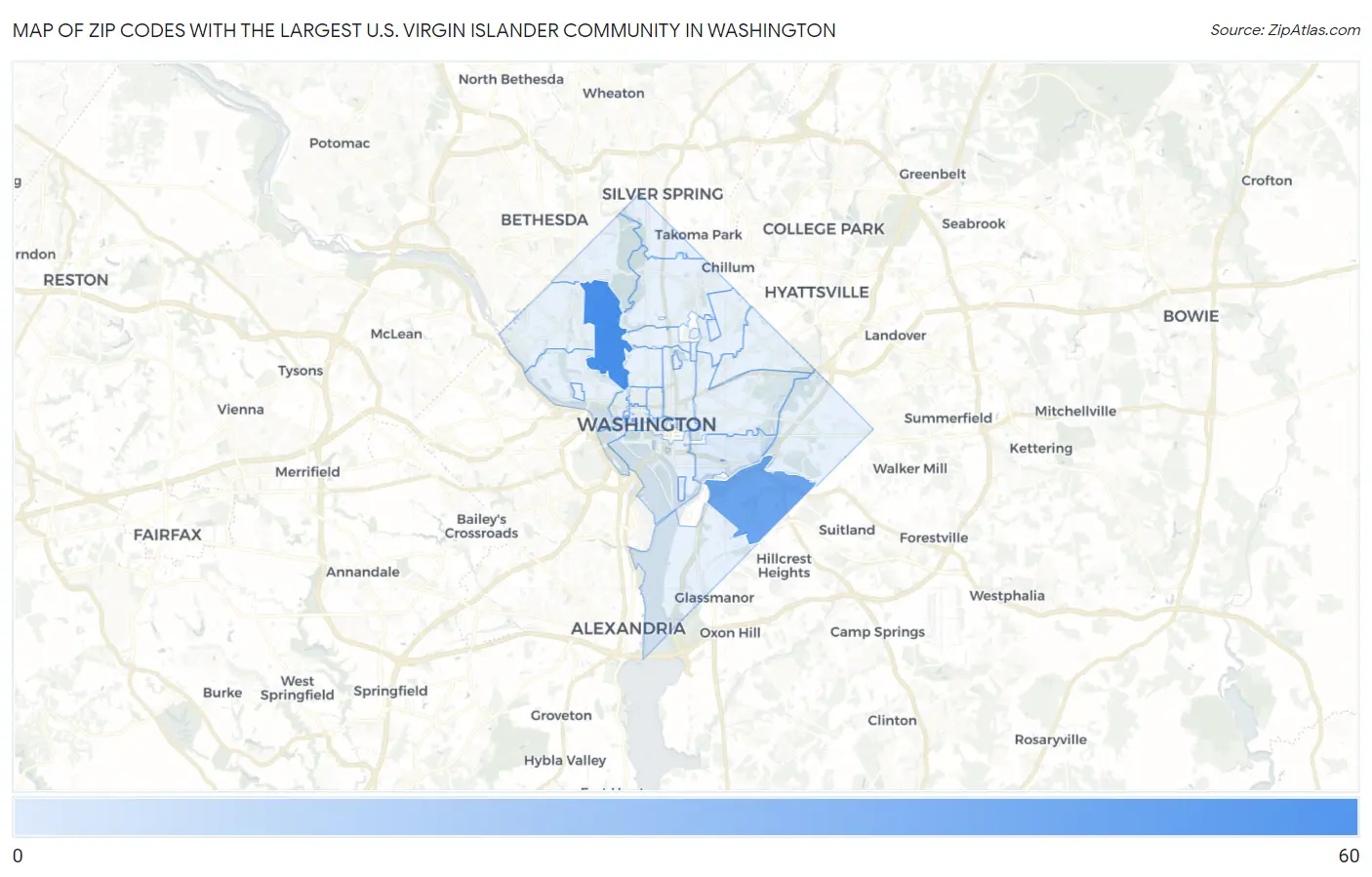
Task: Click the Annandale map label
Action: tap(363, 573)
